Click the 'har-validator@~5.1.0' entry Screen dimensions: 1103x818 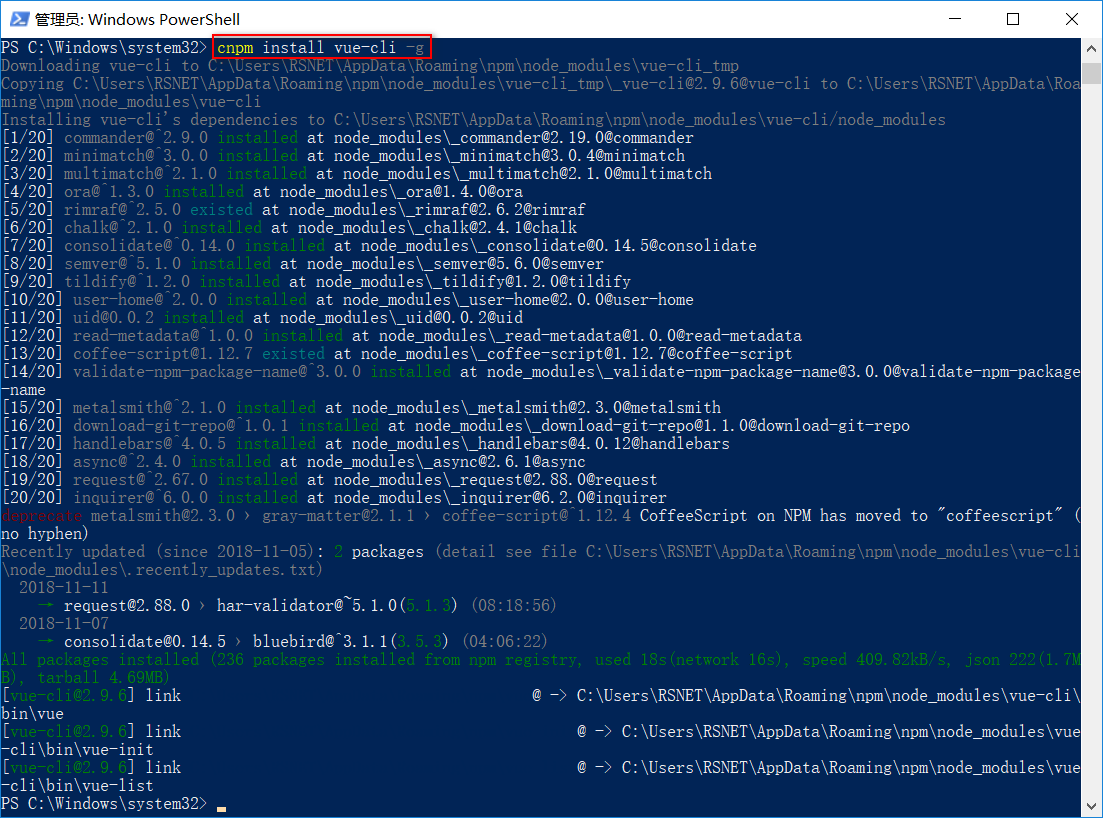pos(307,606)
